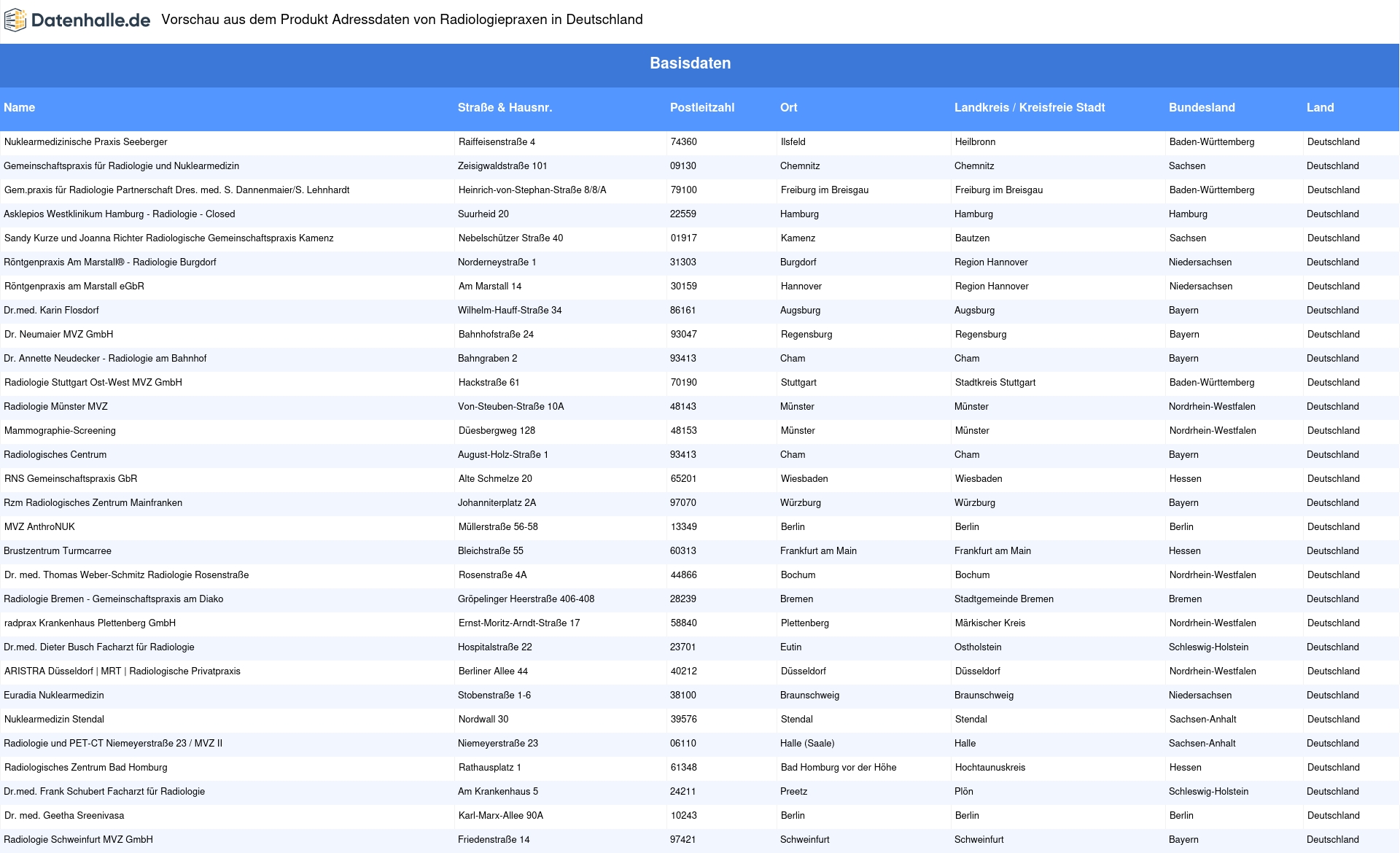Screen dimensions: 1400x853
Task: Select postal code 06110
Action: tap(682, 744)
